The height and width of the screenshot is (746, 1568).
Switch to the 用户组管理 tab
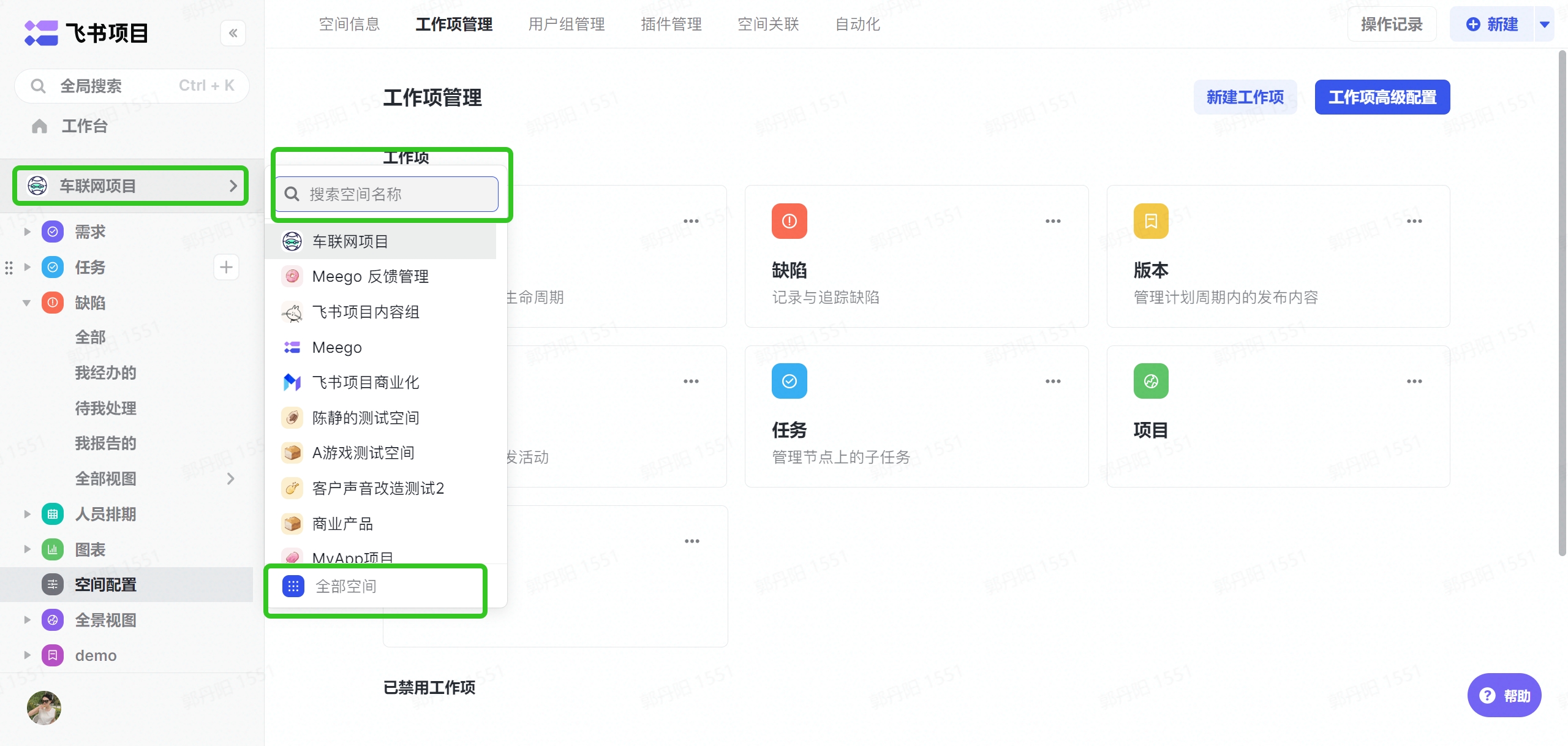pyautogui.click(x=567, y=24)
